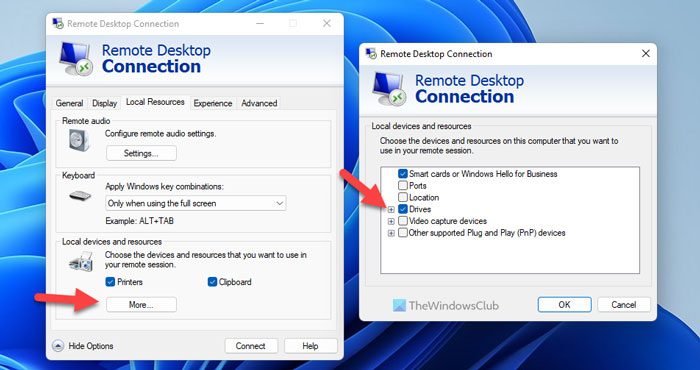Click the 'Hide Options' label
This screenshot has width=700, height=370.
pos(91,346)
